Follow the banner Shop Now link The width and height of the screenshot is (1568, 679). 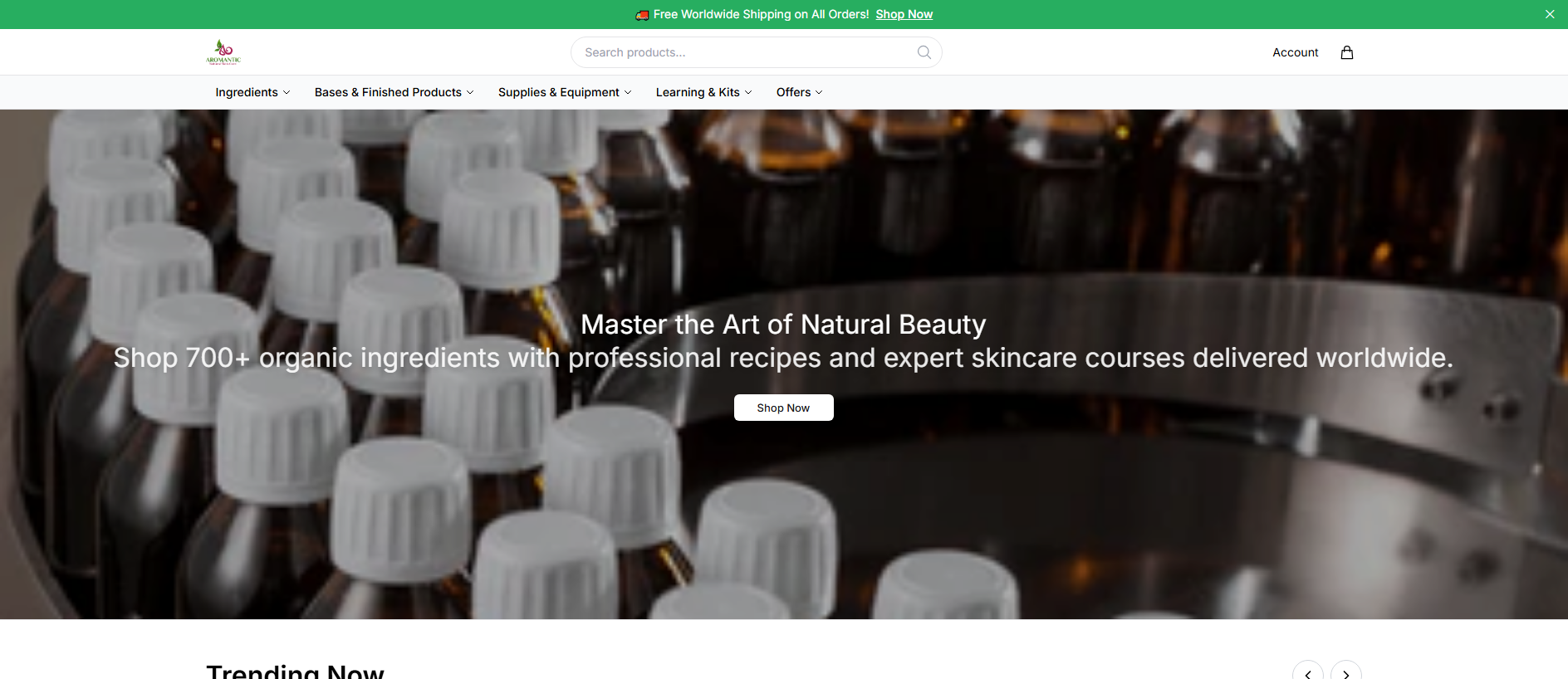(904, 14)
